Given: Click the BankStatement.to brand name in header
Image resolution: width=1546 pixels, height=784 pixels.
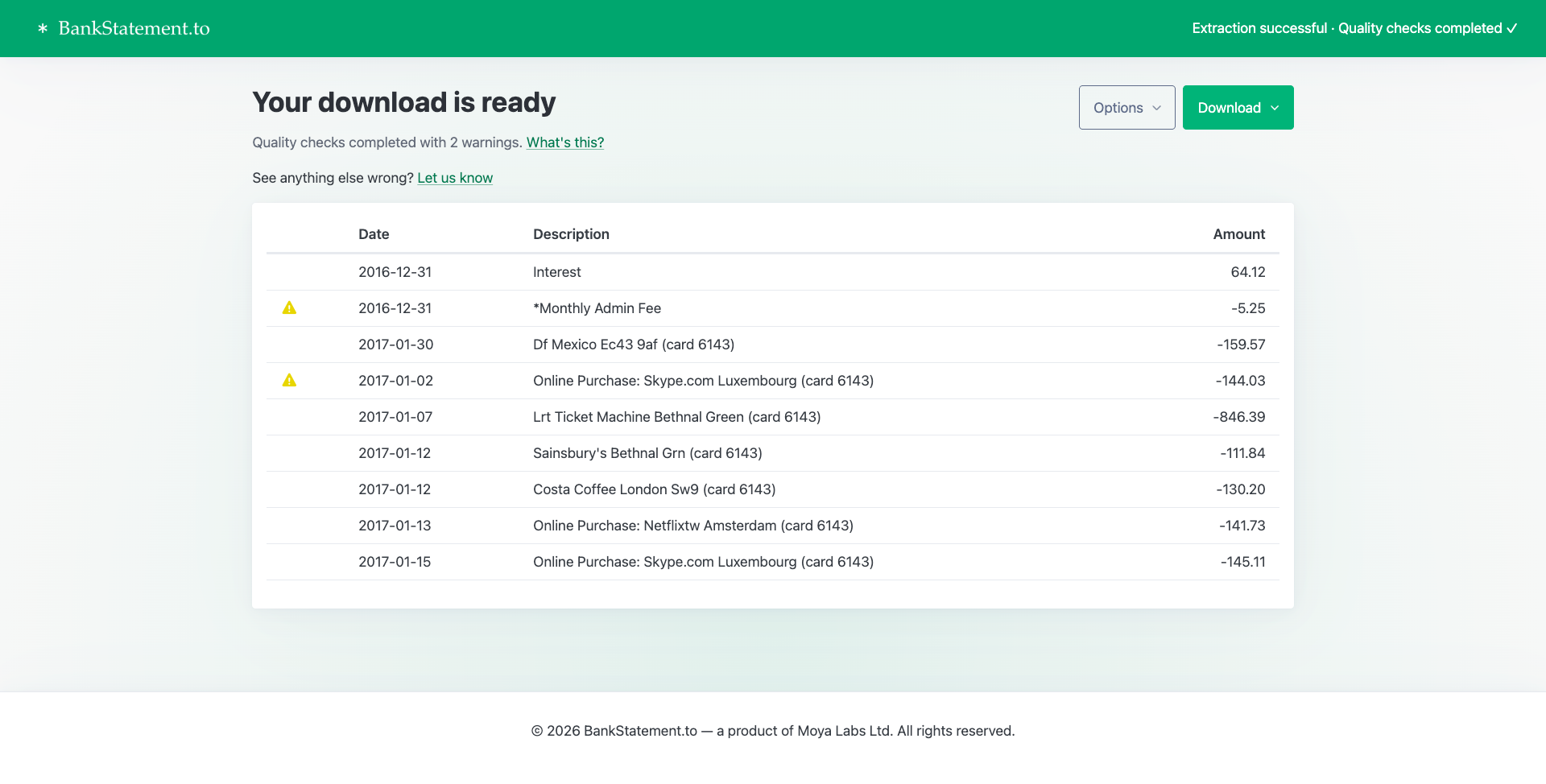Looking at the screenshot, I should 134,28.
